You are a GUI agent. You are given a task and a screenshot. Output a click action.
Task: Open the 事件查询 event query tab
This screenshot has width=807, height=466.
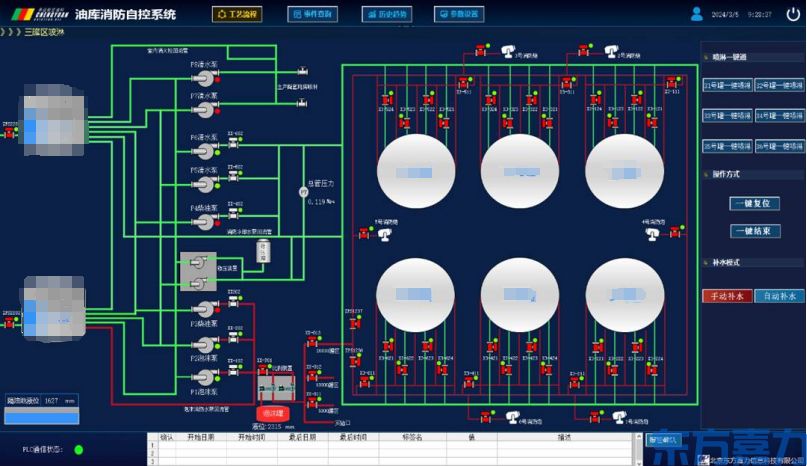tap(312, 14)
